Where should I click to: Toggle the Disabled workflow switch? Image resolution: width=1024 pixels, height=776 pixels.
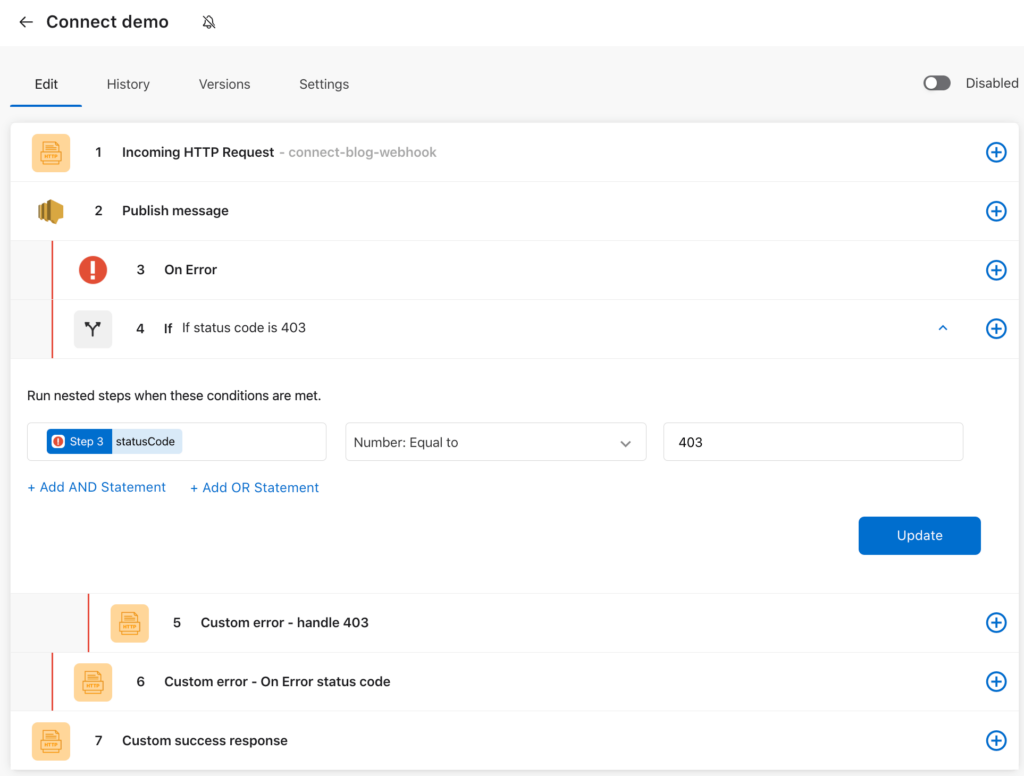pos(937,84)
